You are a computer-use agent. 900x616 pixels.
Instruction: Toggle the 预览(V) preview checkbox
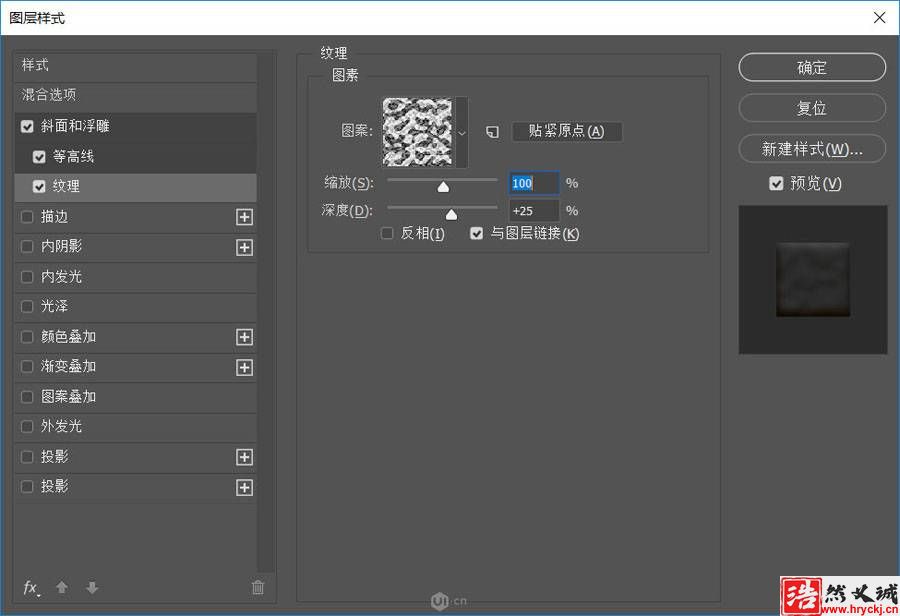coord(776,184)
